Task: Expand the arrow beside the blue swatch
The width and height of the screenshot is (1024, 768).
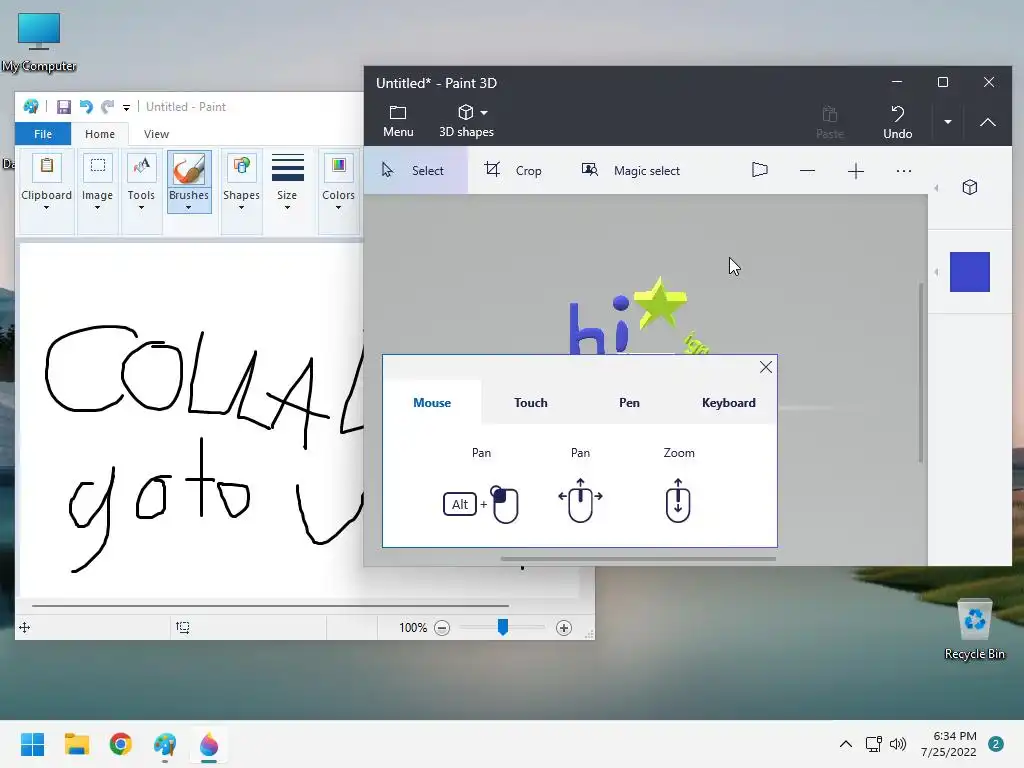Action: pos(936,272)
